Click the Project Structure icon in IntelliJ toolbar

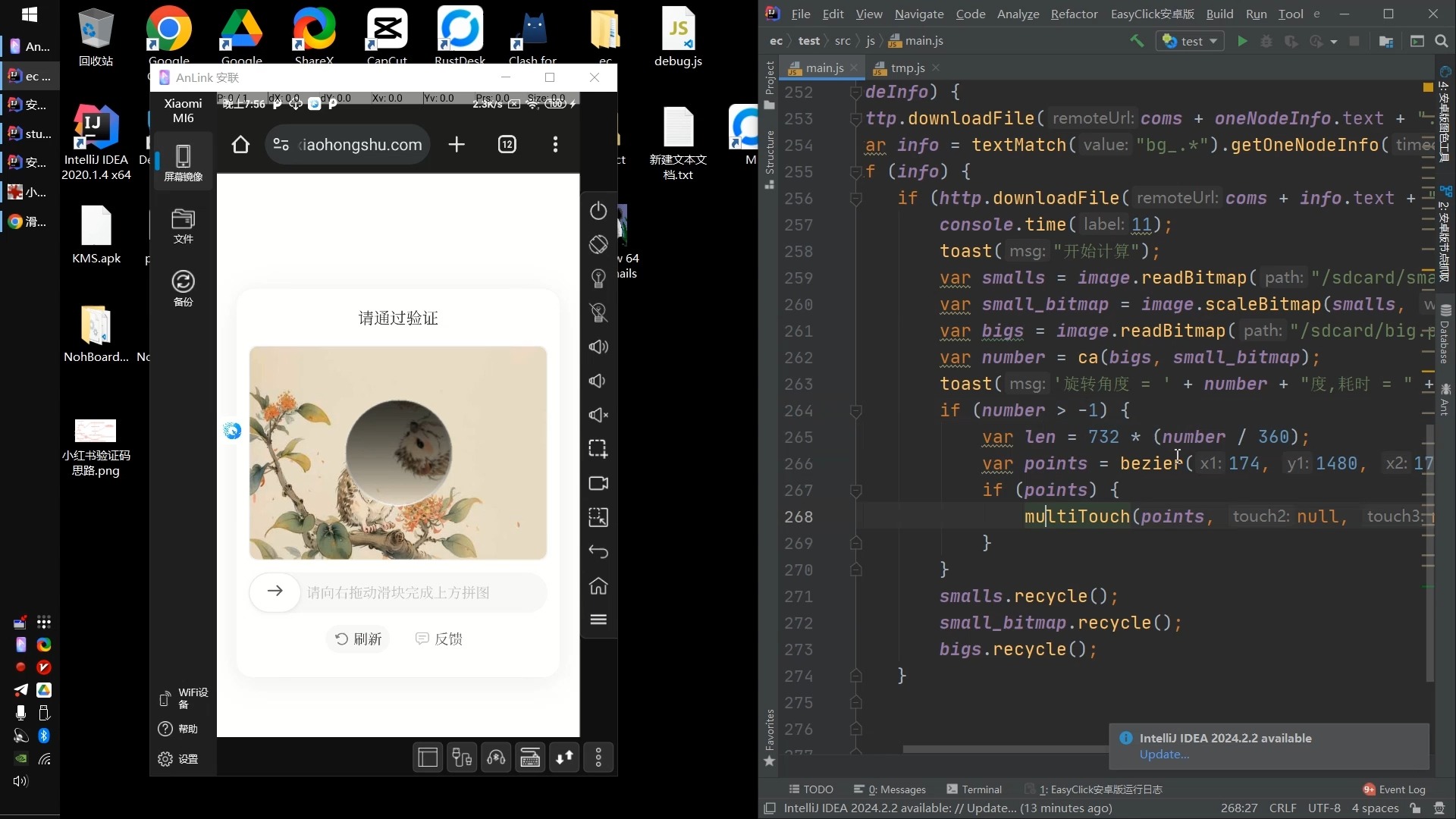[x=1385, y=41]
